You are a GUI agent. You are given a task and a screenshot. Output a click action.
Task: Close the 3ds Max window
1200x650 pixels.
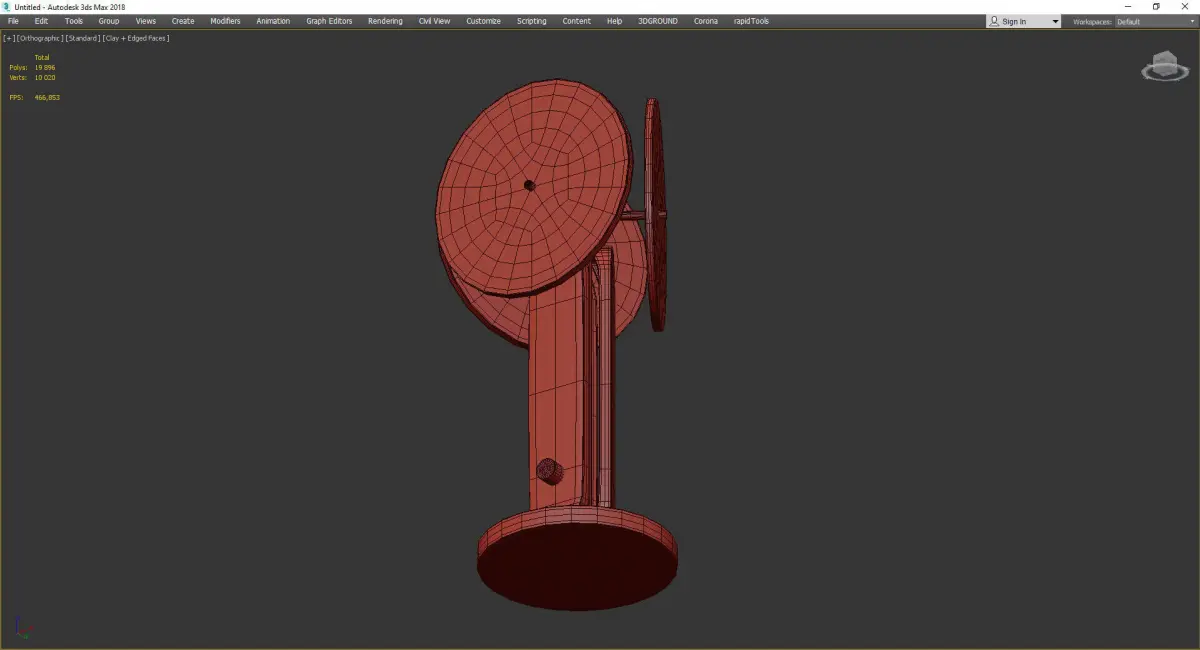(x=1185, y=7)
